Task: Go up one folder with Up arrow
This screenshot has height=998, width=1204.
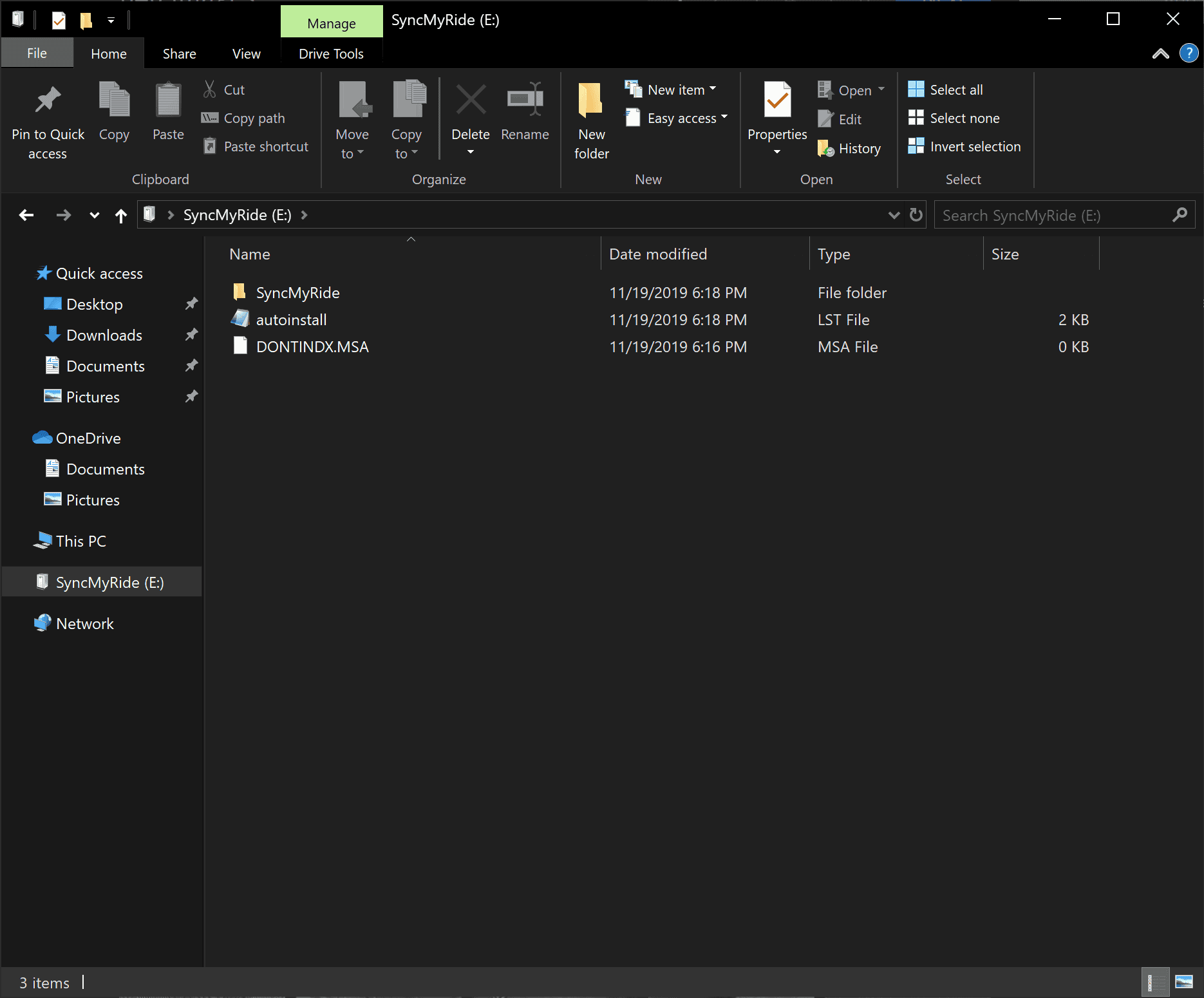Action: [x=120, y=216]
